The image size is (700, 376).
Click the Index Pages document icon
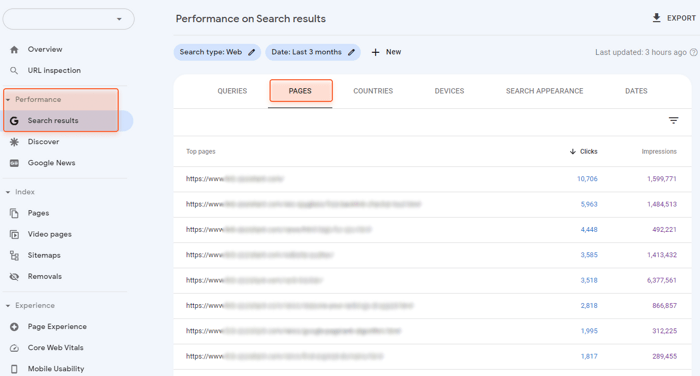pyautogui.click(x=14, y=213)
